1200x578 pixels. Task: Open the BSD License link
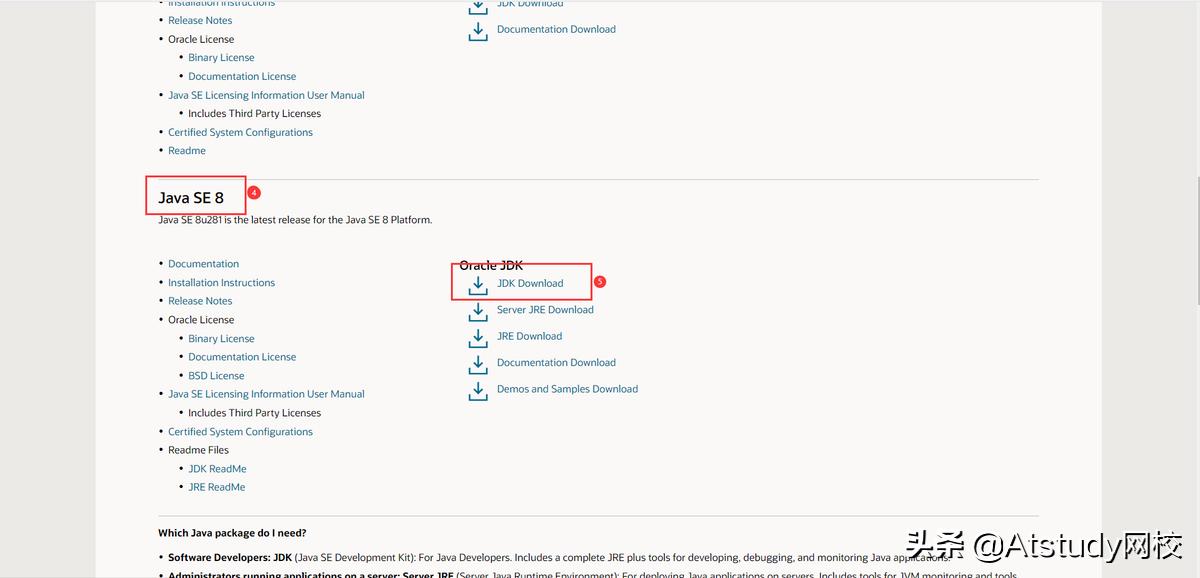pos(216,376)
